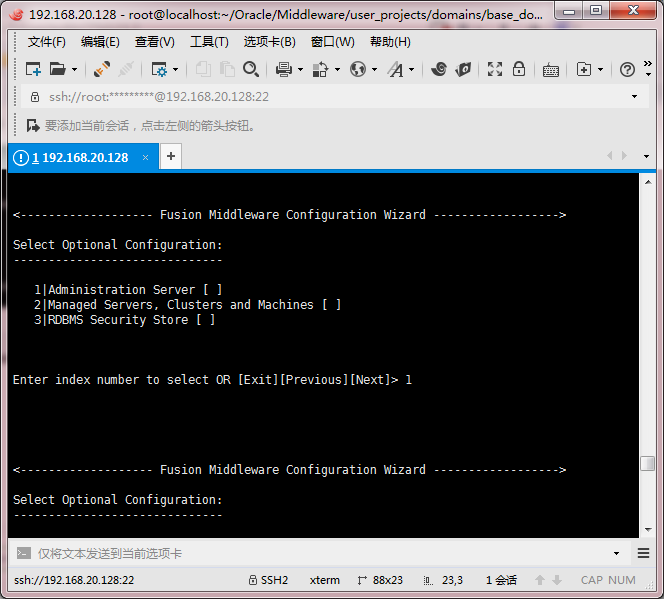This screenshot has height=599, width=664.
Task: Click the SSH2 lock status icon
Action: [253, 580]
